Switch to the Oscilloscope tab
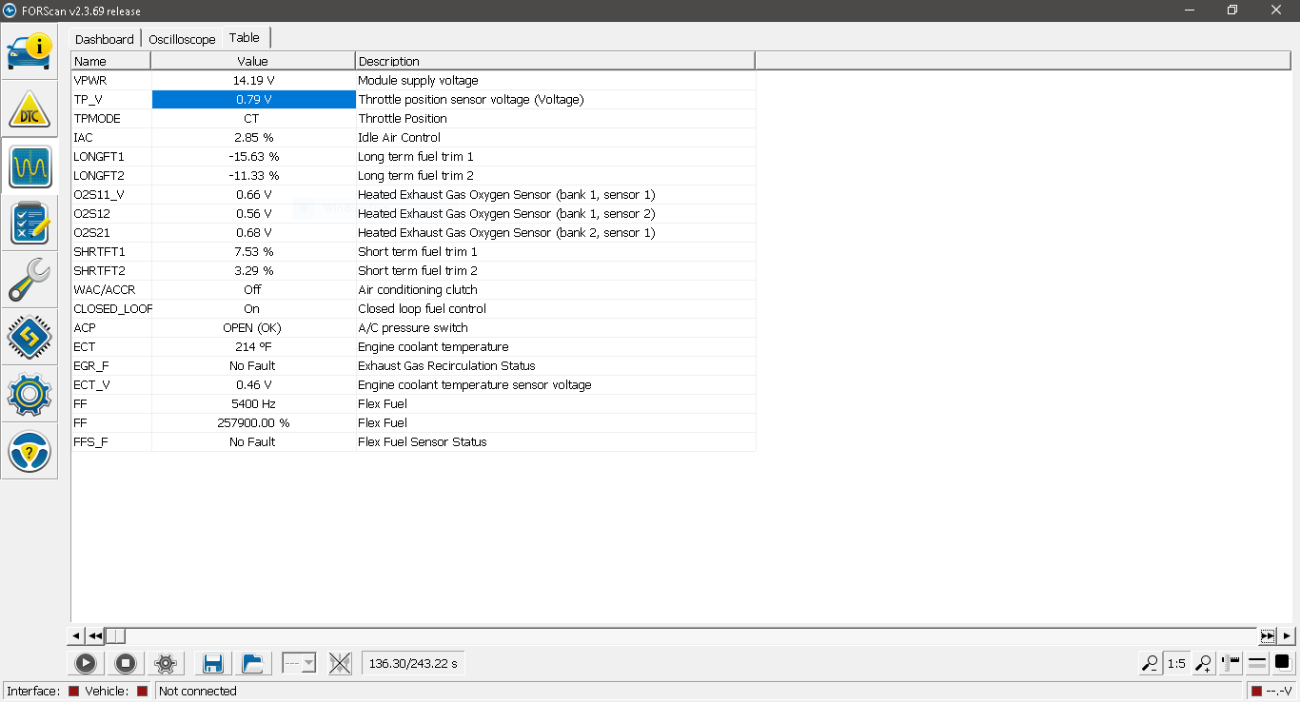The height and width of the screenshot is (702, 1300). coord(182,39)
